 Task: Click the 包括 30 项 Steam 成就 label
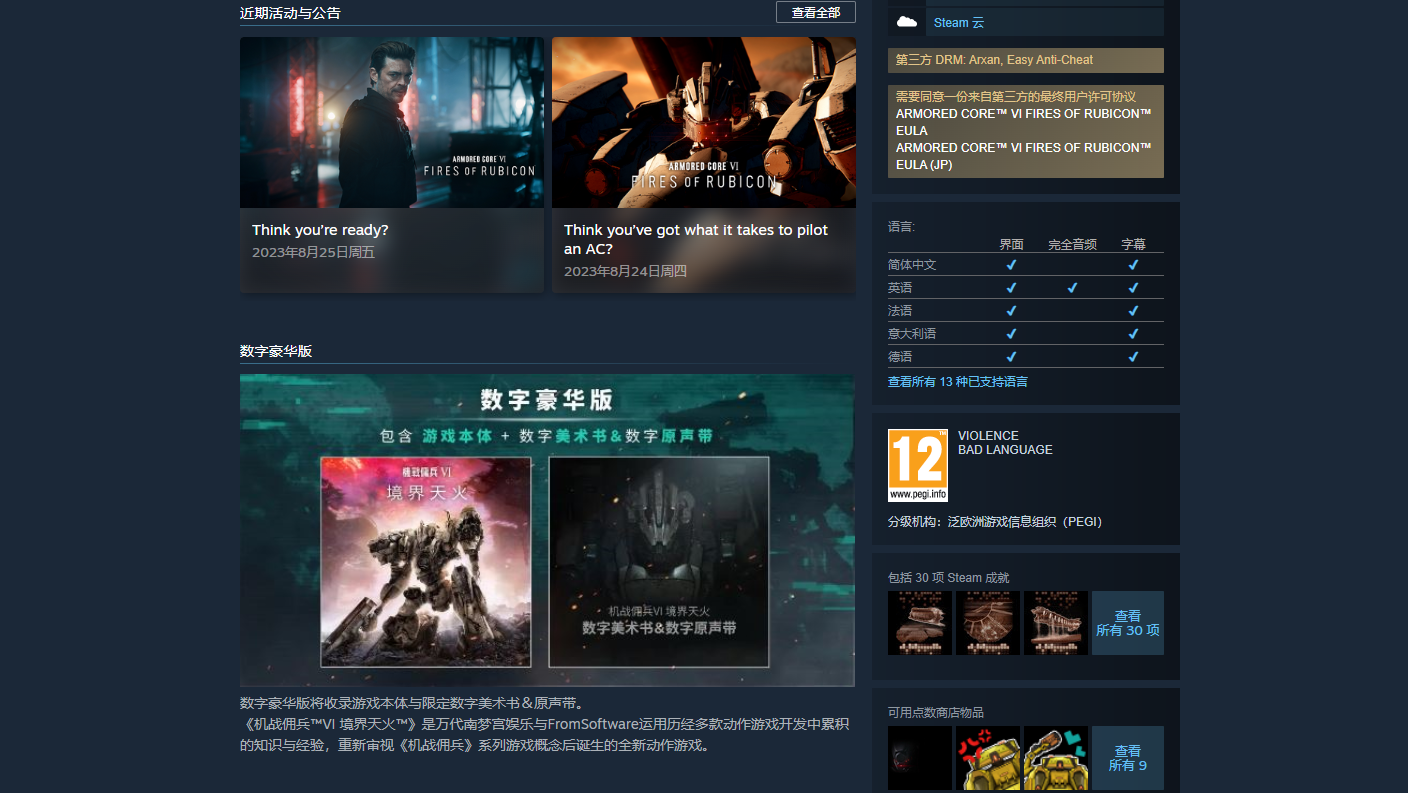(949, 578)
